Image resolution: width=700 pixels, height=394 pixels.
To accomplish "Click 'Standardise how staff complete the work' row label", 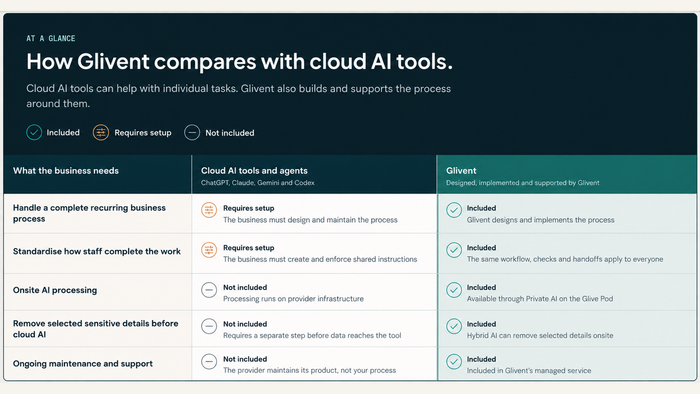I will 97,251.
